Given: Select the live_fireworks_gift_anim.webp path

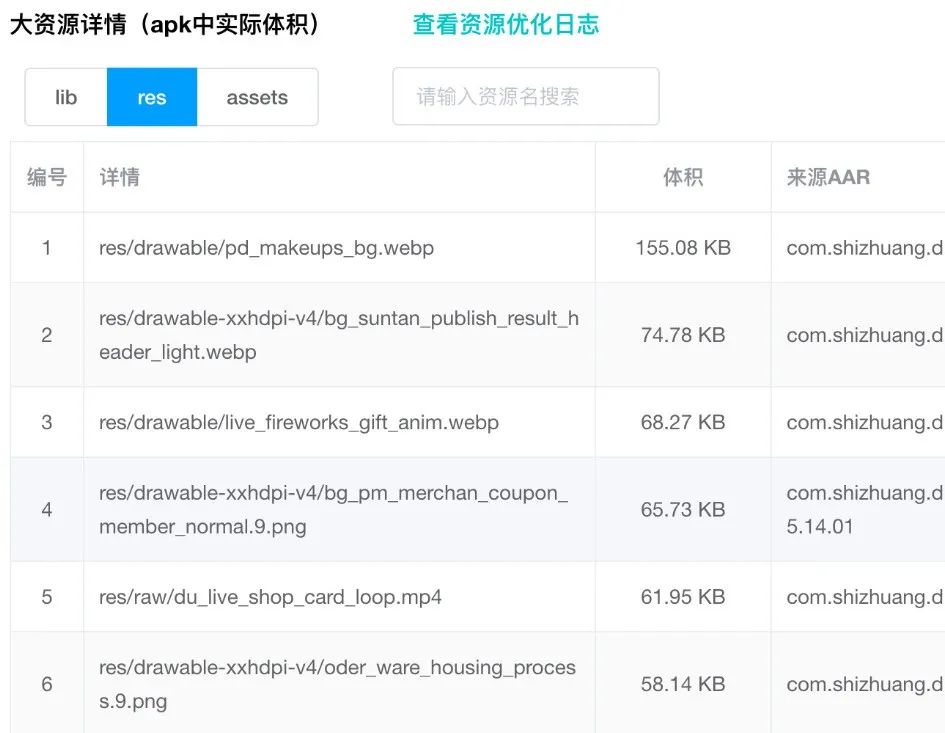Looking at the screenshot, I should click(299, 422).
